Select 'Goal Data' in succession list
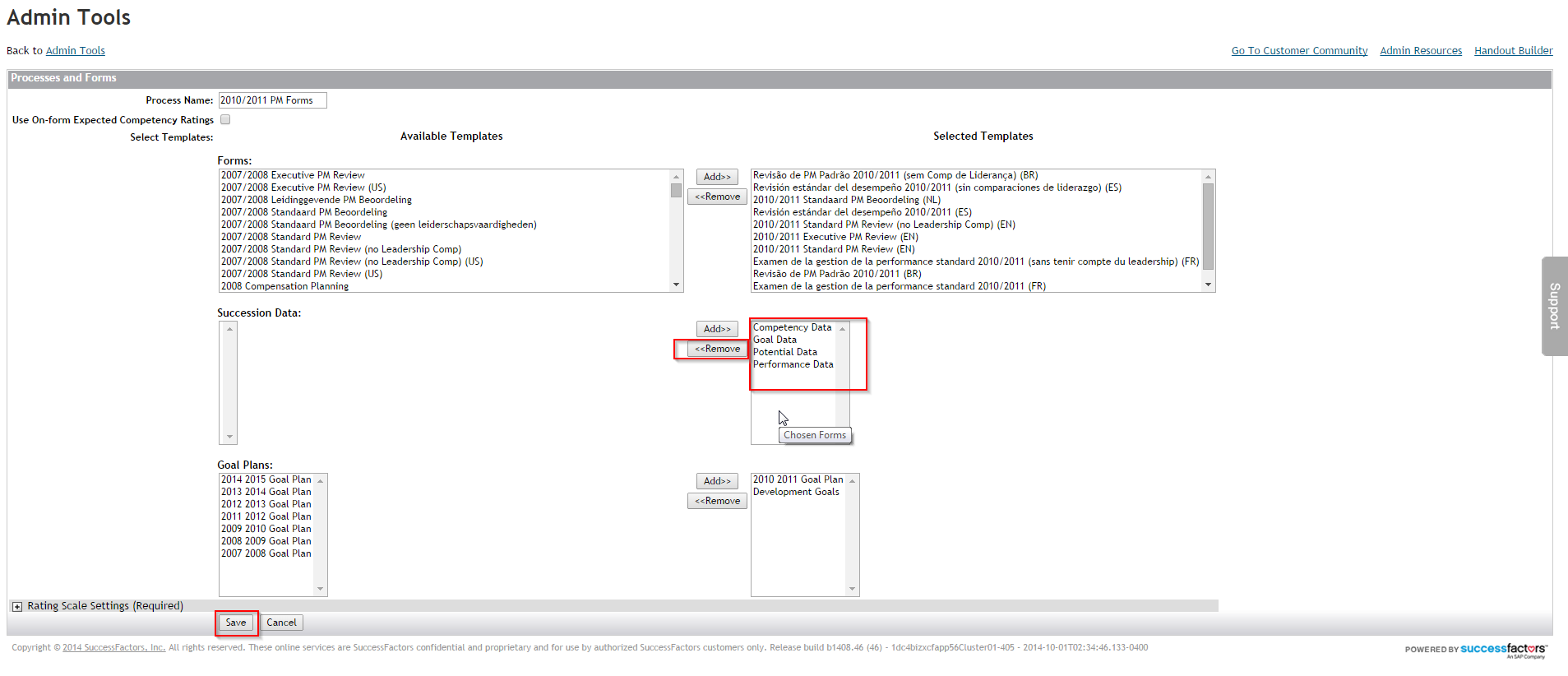The width and height of the screenshot is (1568, 676). 793,340
